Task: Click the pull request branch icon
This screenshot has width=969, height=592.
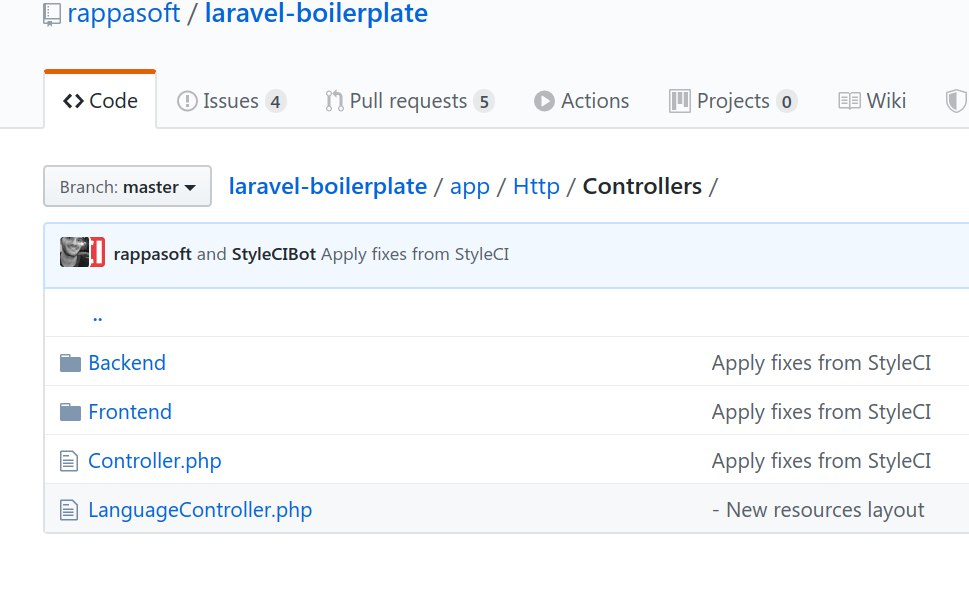Action: coord(334,101)
